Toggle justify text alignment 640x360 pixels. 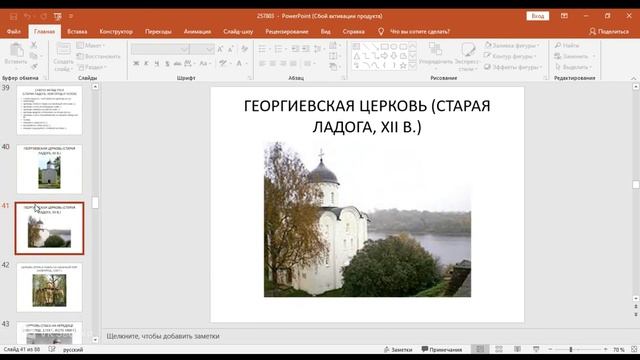click(x=293, y=64)
